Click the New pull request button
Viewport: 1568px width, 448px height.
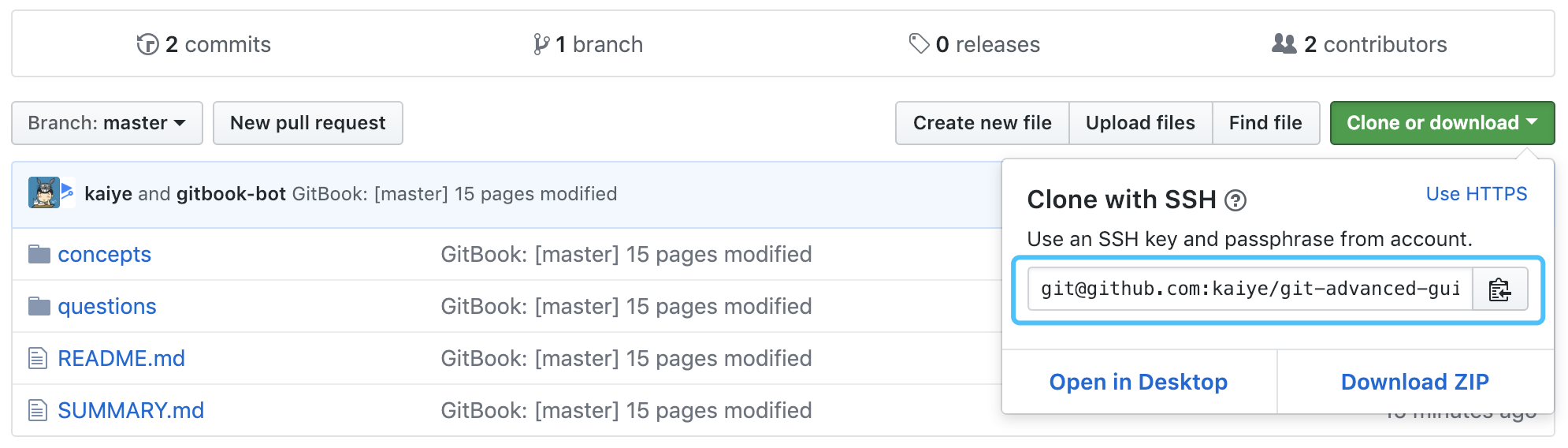pyautogui.click(x=308, y=123)
